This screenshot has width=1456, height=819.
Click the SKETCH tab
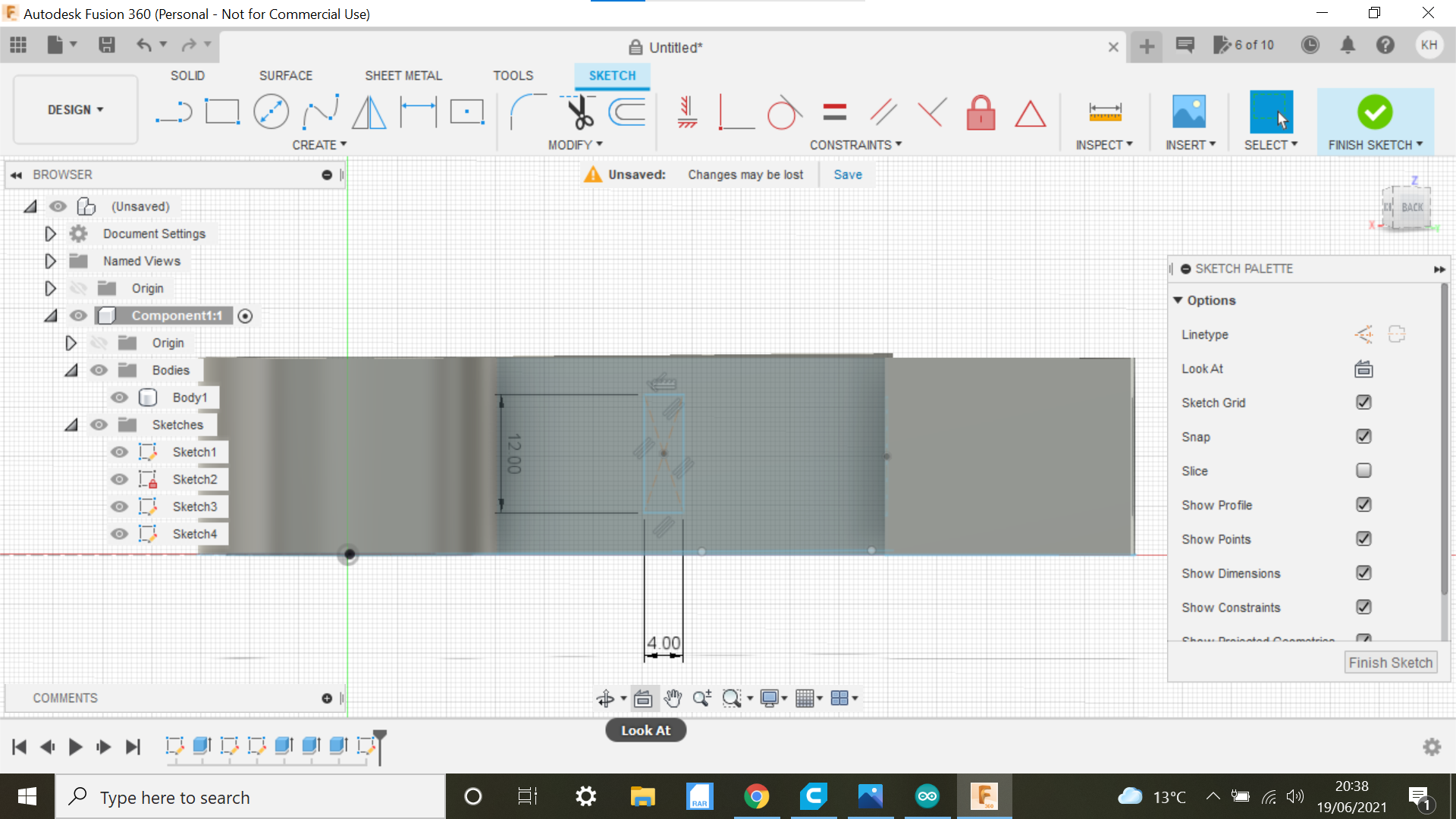[x=612, y=76]
